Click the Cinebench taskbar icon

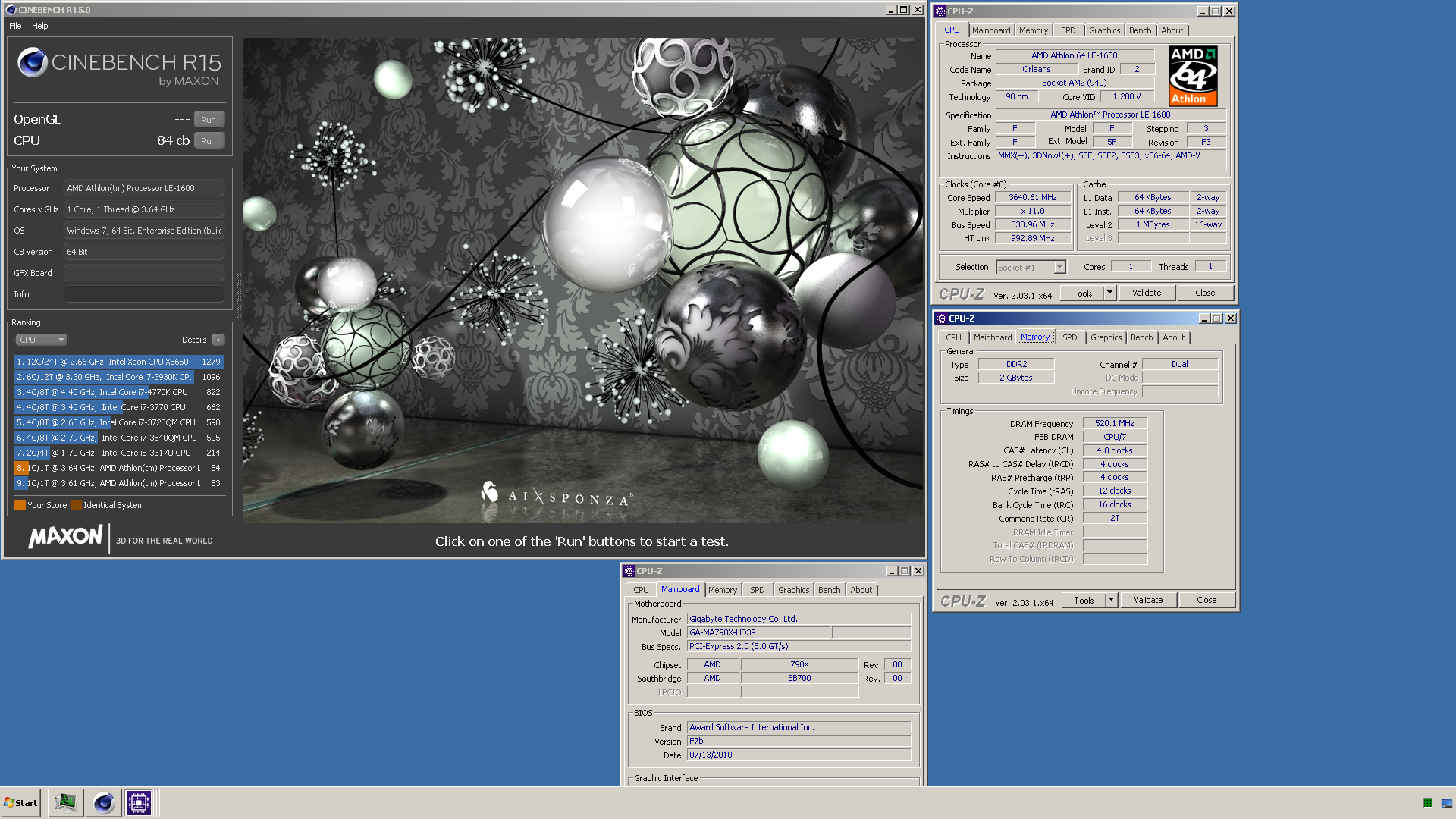(103, 803)
